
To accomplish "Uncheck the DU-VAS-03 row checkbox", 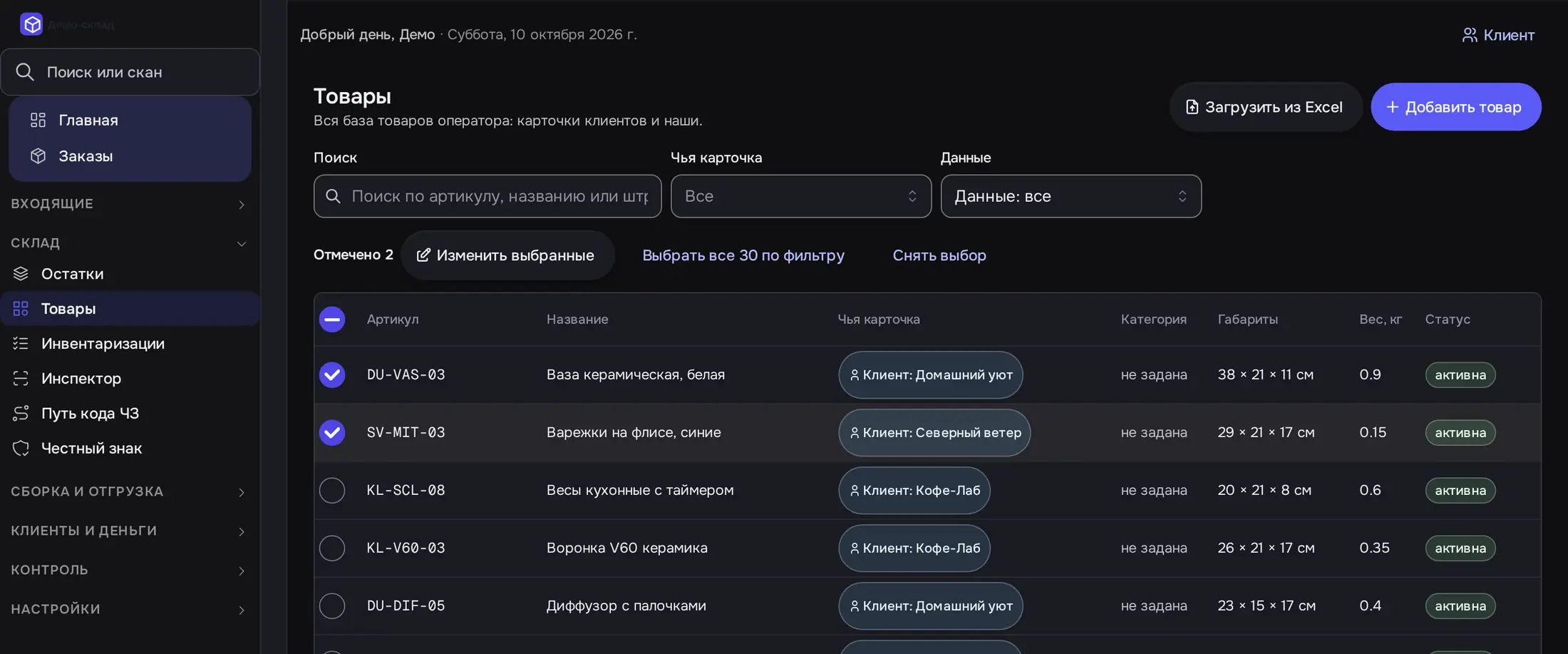I will [x=332, y=375].
